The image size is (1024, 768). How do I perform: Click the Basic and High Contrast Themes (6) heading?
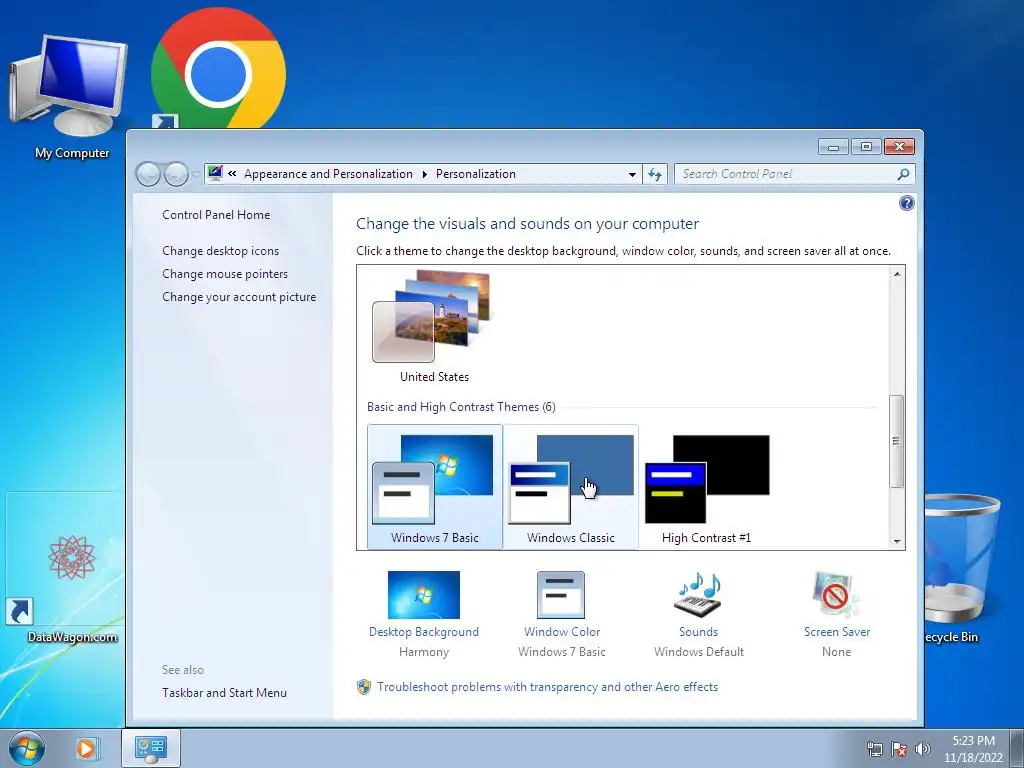461,407
